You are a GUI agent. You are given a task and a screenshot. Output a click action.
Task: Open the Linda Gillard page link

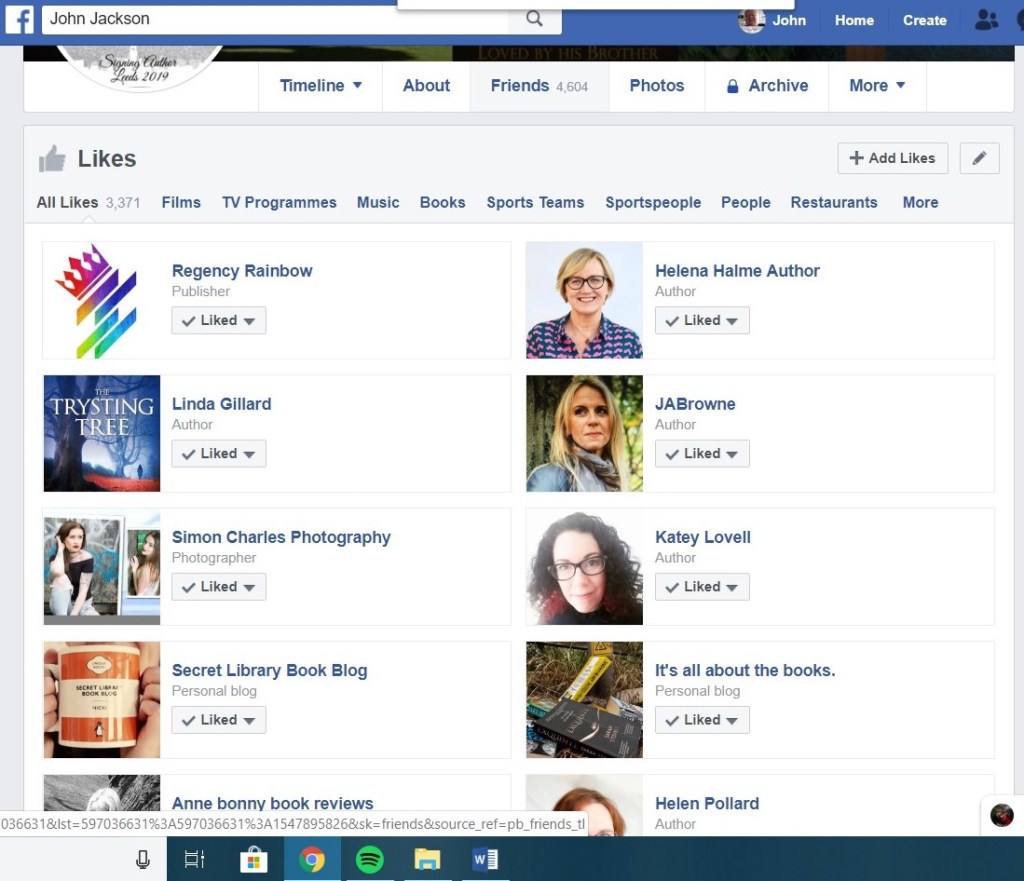click(x=221, y=404)
